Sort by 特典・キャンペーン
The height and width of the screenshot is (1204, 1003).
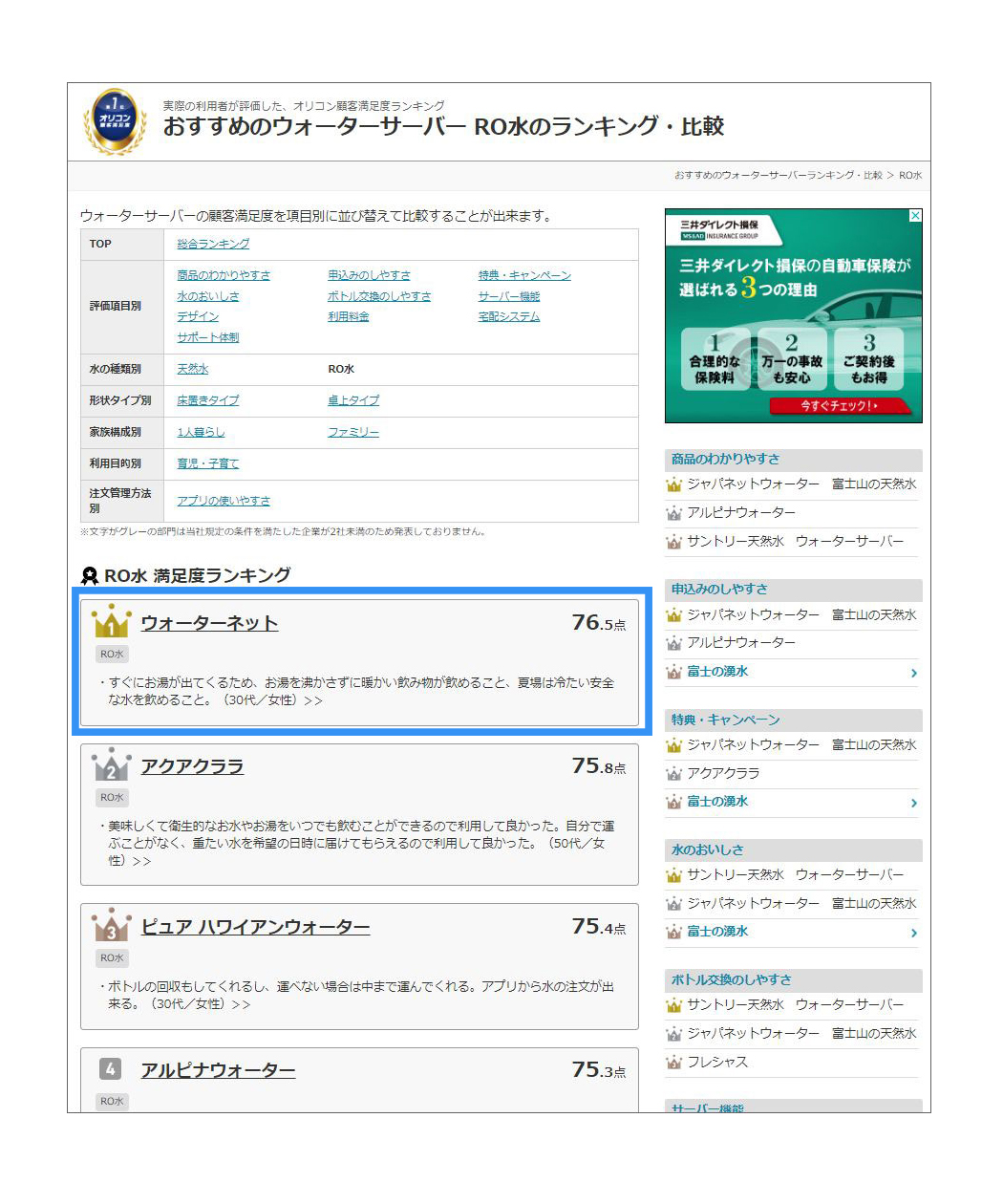524,275
